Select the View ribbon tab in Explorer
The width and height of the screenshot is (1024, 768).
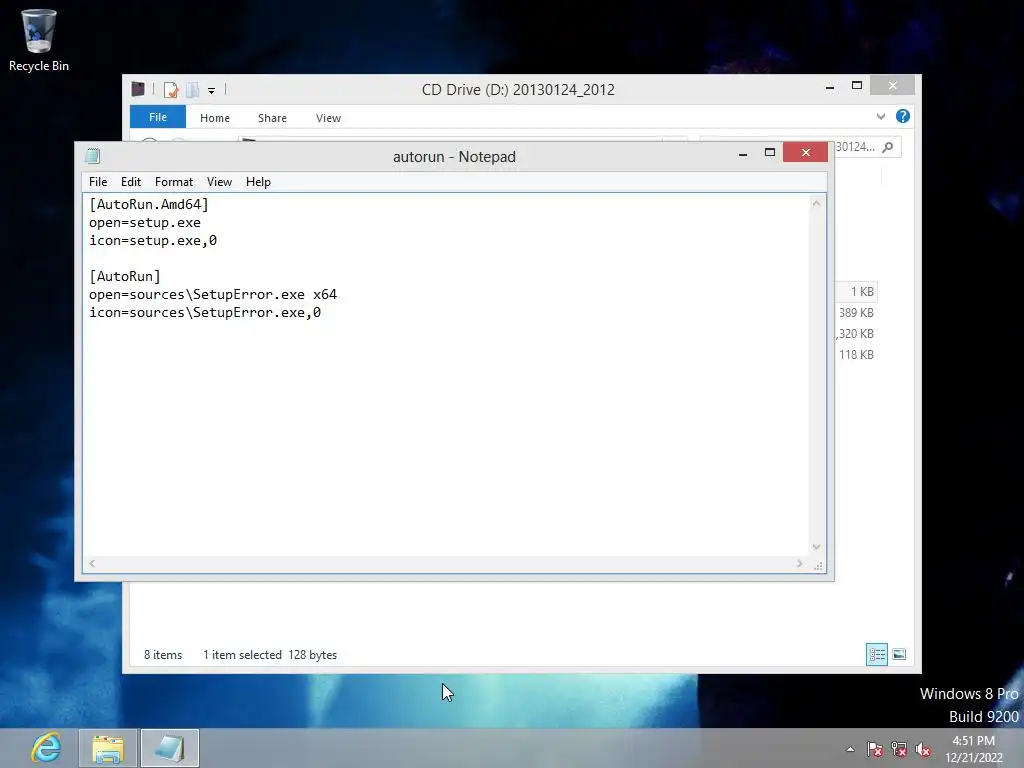tap(328, 118)
